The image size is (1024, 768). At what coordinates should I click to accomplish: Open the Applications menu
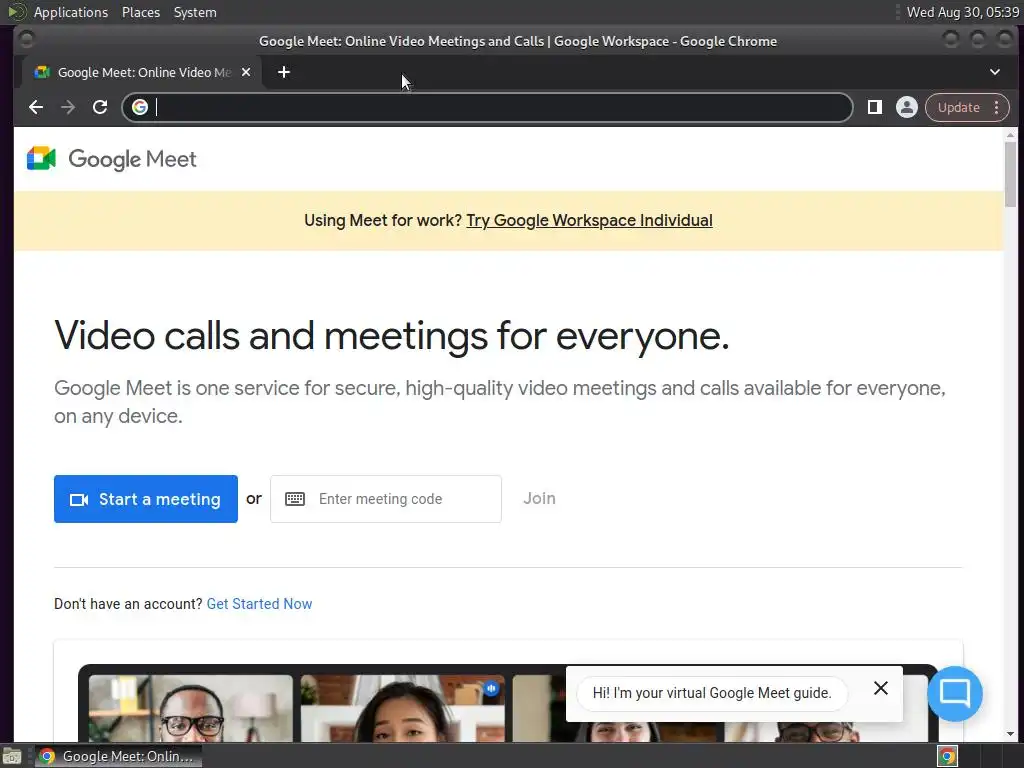point(71,12)
